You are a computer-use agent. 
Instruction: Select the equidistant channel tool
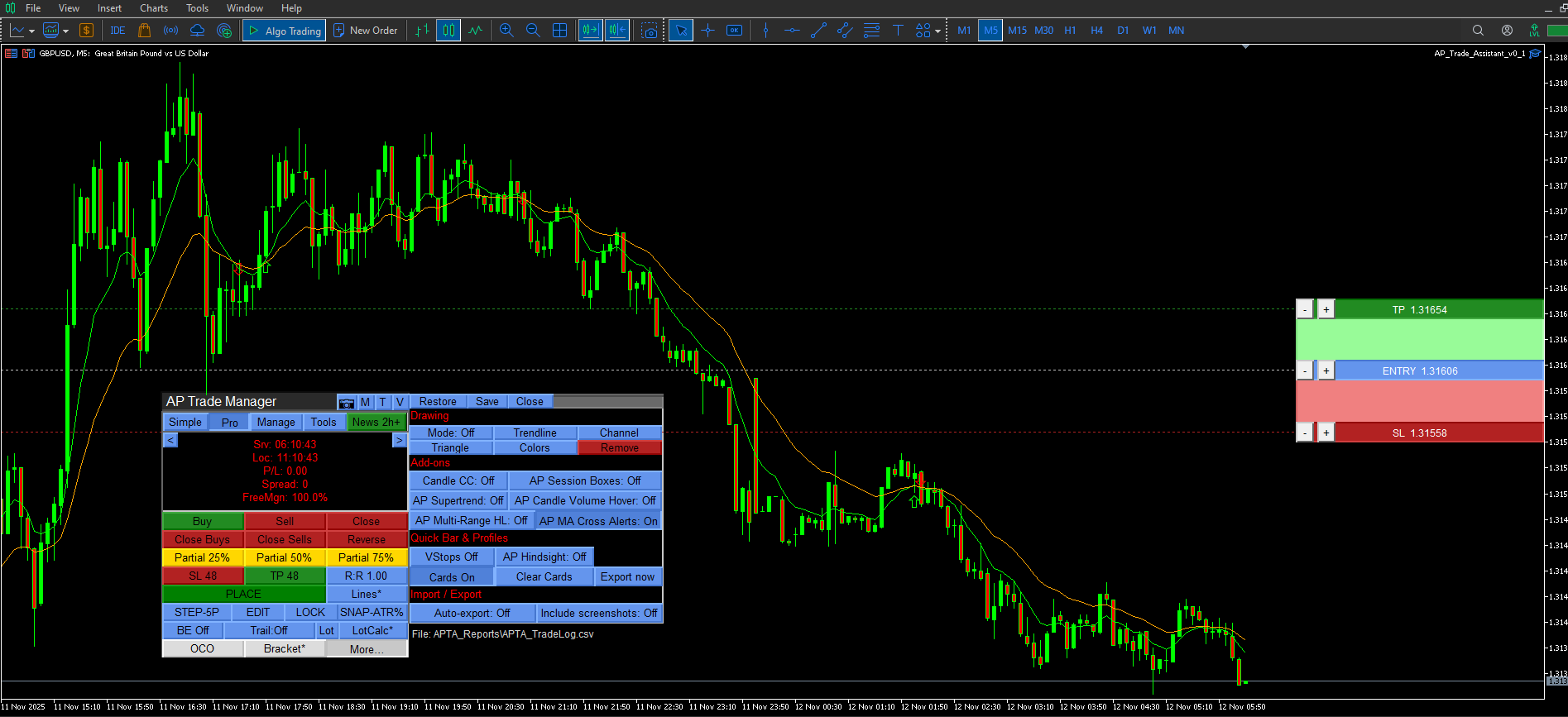(x=845, y=31)
